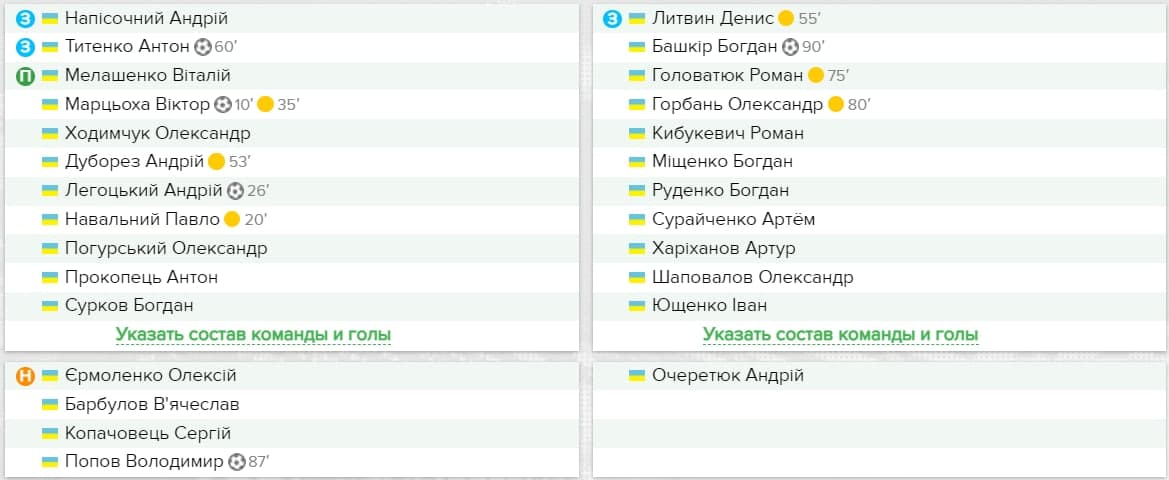This screenshot has height=480, width=1169.
Task: Click yellow card icon beside Литвин Денис
Action: pos(785,18)
